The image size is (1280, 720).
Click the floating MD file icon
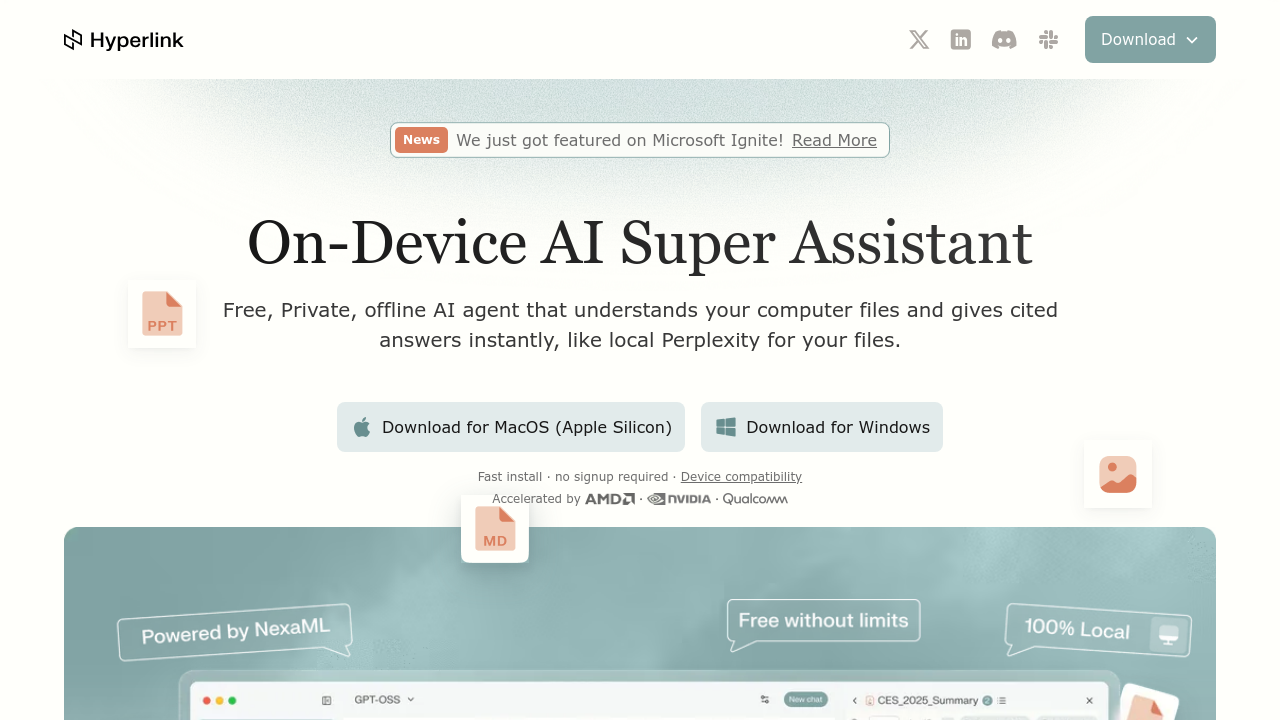click(x=494, y=528)
